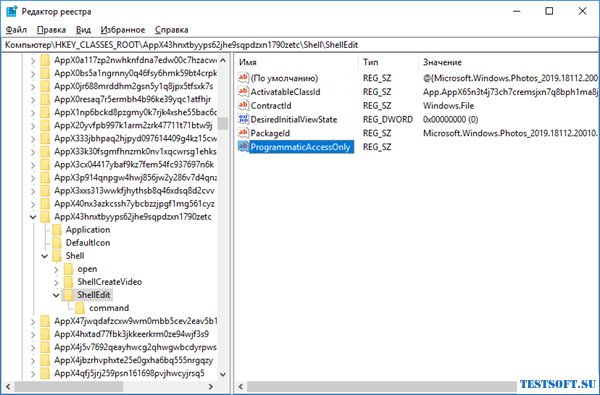Screen dimensions: 600x395
Task: Collapse the AppX43hnxtbyyps62jhe9sqpdzxn1790zetc key
Action: [x=33, y=217]
